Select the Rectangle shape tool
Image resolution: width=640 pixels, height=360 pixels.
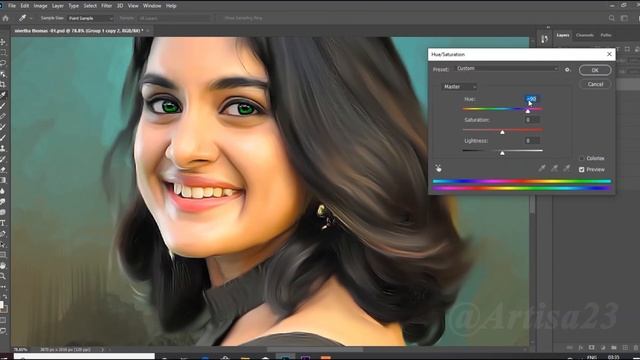3,255
